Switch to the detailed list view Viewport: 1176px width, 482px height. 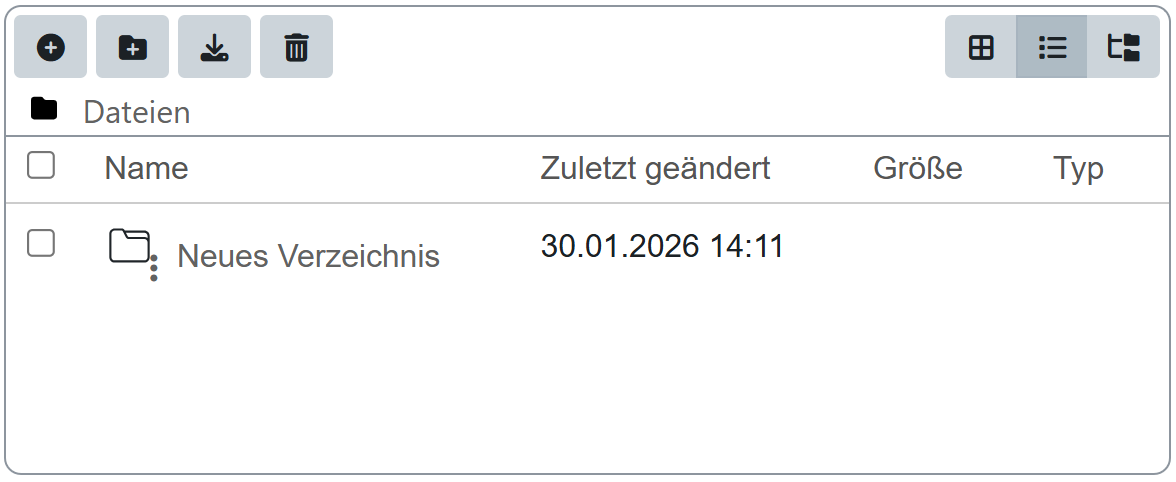click(x=1052, y=47)
